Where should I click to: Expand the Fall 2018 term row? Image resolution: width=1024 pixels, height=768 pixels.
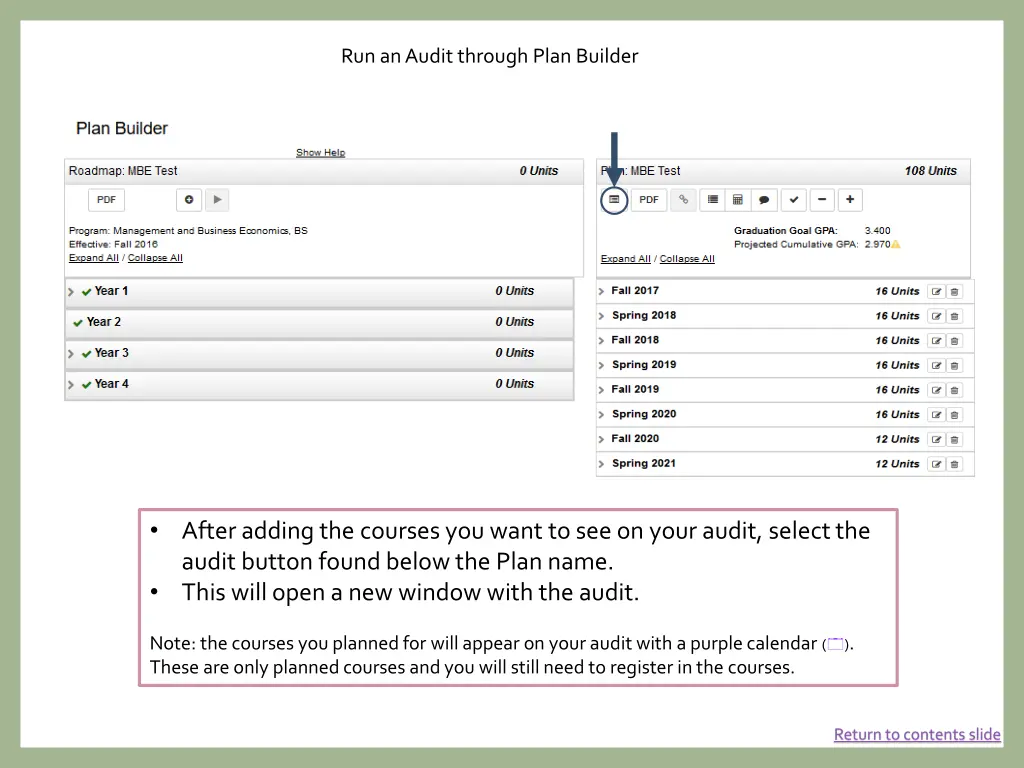[602, 341]
